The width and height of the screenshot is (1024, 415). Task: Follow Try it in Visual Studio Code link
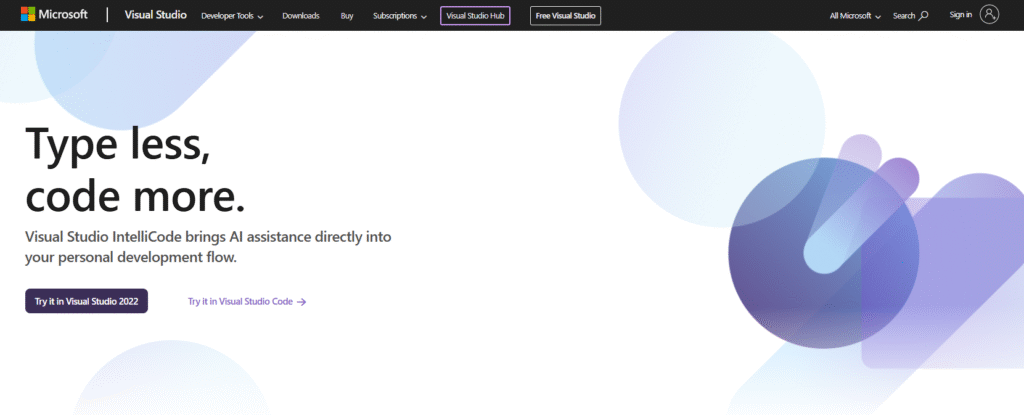click(x=247, y=302)
